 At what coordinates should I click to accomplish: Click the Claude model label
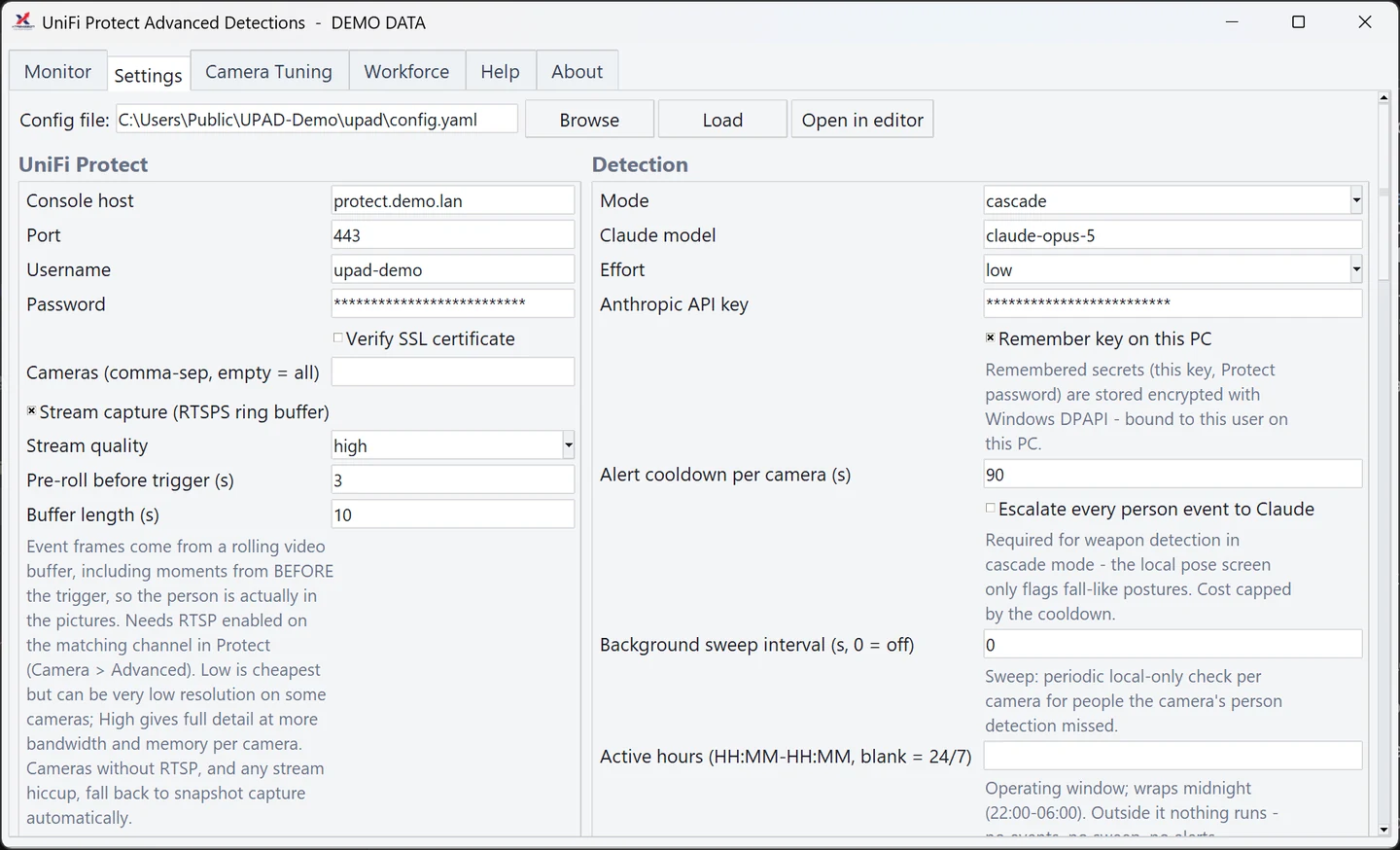tap(657, 235)
